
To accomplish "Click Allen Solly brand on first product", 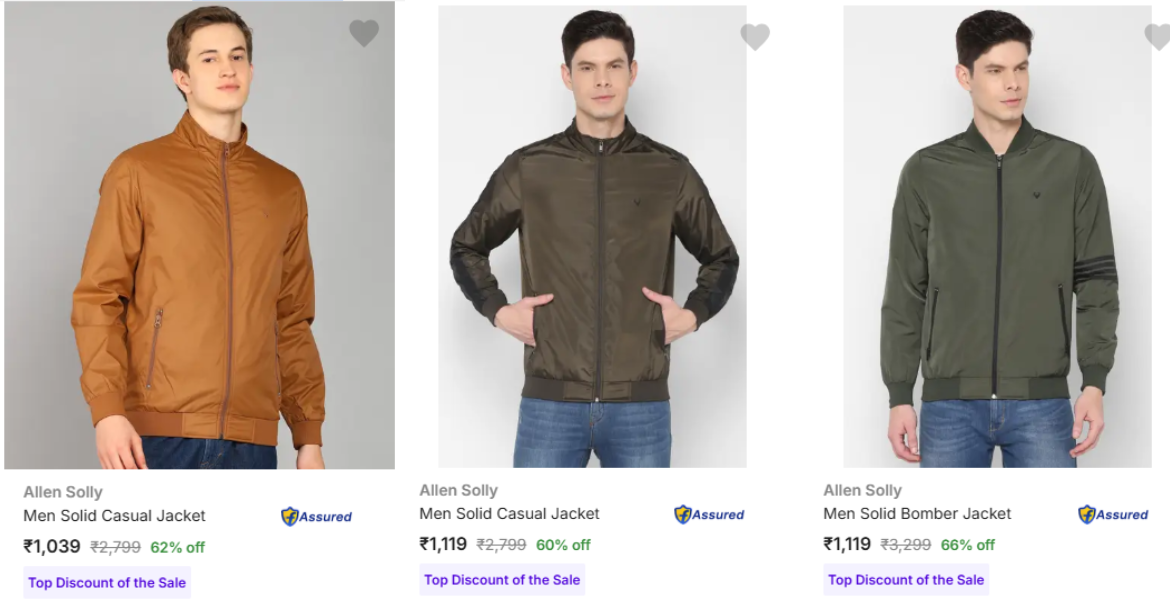I will pos(63,492).
